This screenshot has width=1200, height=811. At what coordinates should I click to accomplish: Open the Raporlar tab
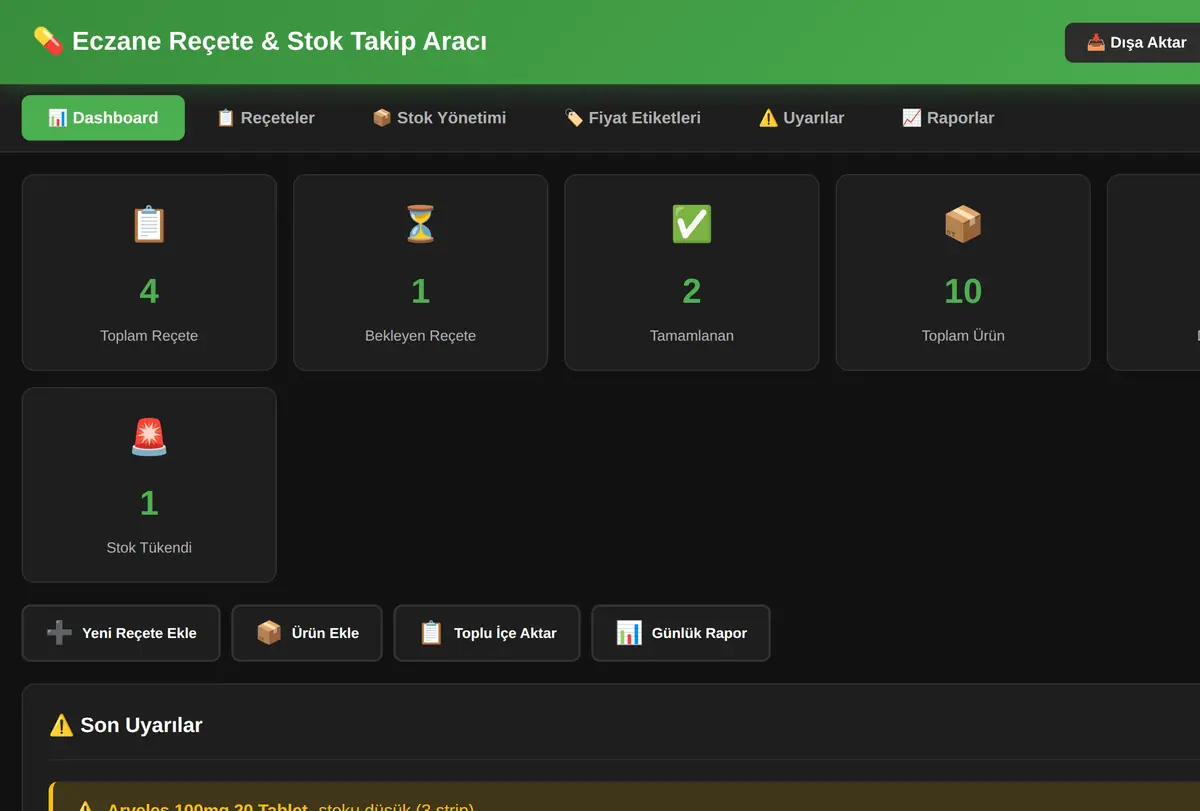[949, 118]
